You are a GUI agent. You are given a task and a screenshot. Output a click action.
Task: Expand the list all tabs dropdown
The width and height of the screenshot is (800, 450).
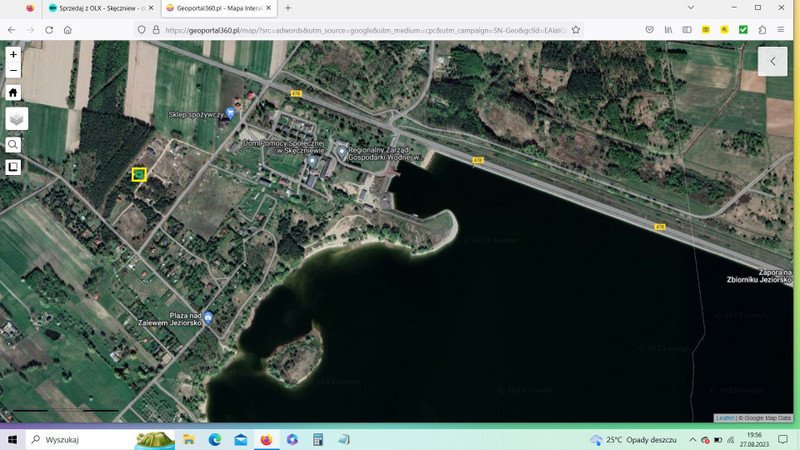point(690,8)
